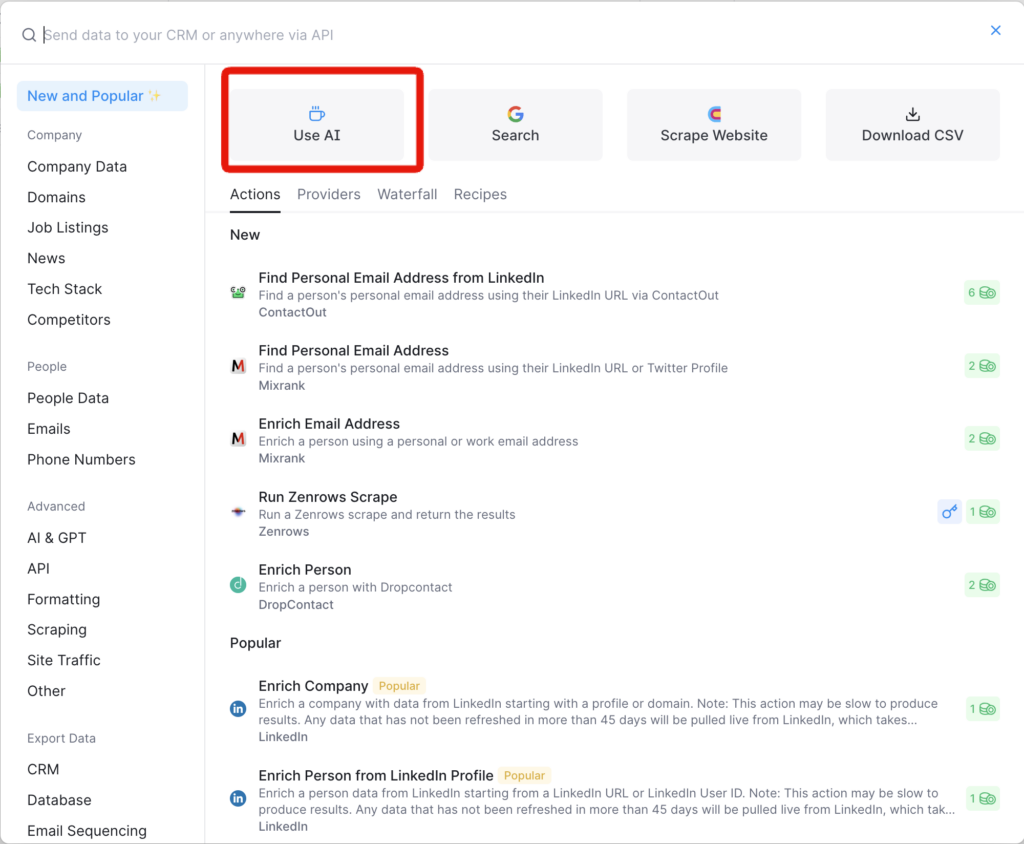The height and width of the screenshot is (844, 1024).
Task: Click Zenrows icon beside Run Zenrows Scrape
Action: pyautogui.click(x=238, y=511)
